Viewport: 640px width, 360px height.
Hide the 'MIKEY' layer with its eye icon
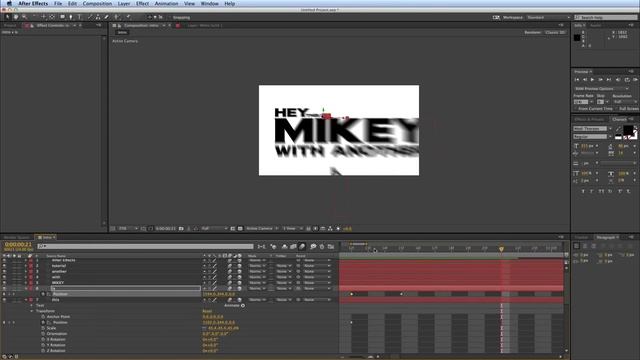(4, 282)
